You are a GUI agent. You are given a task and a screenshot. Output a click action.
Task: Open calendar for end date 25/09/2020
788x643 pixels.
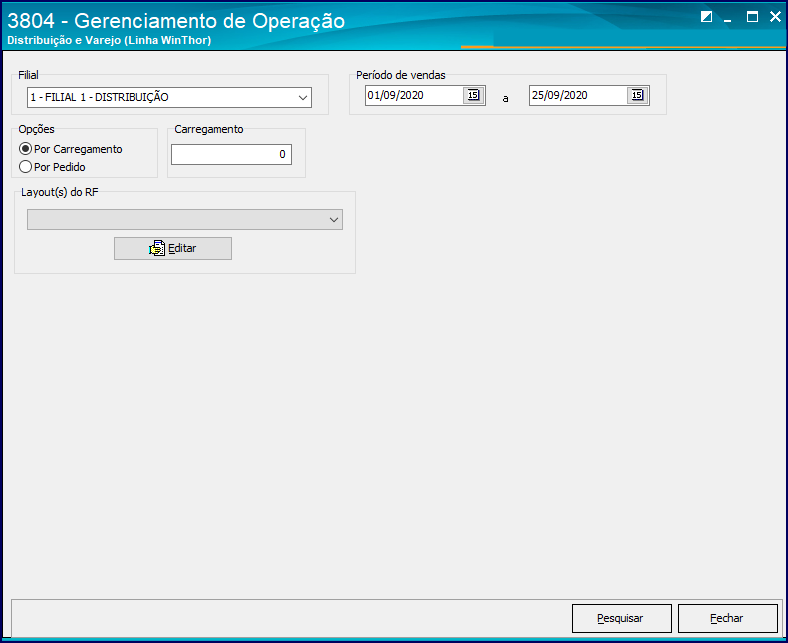tap(637, 95)
